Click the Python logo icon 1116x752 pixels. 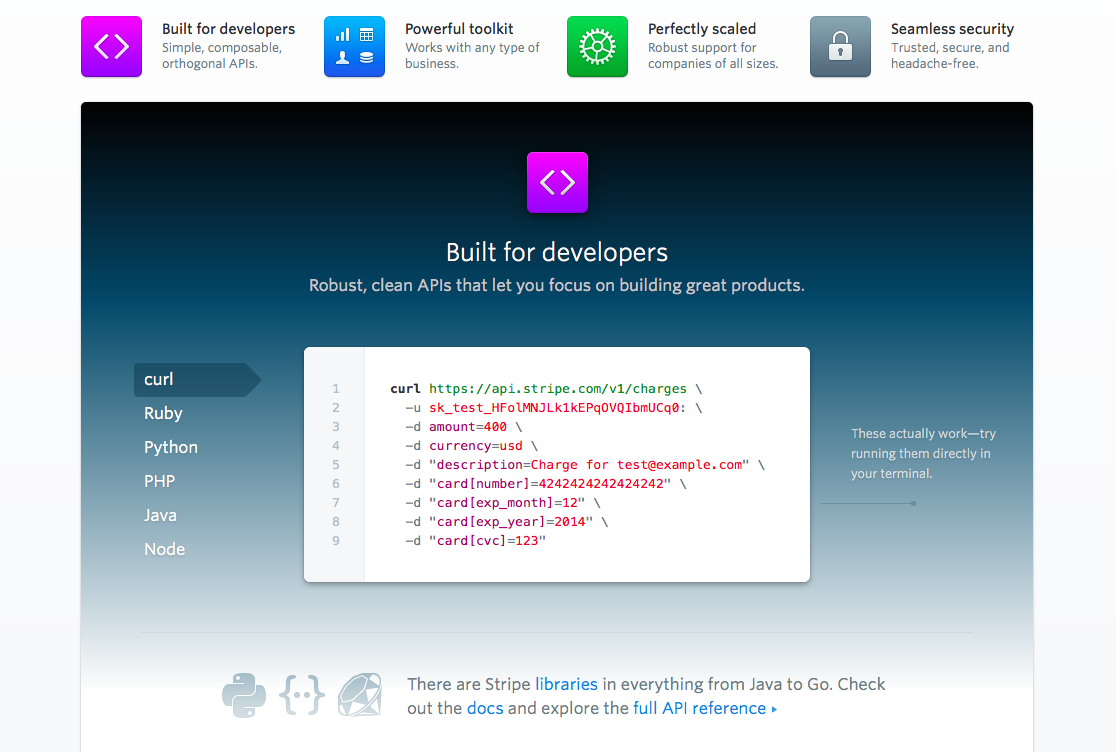point(243,695)
